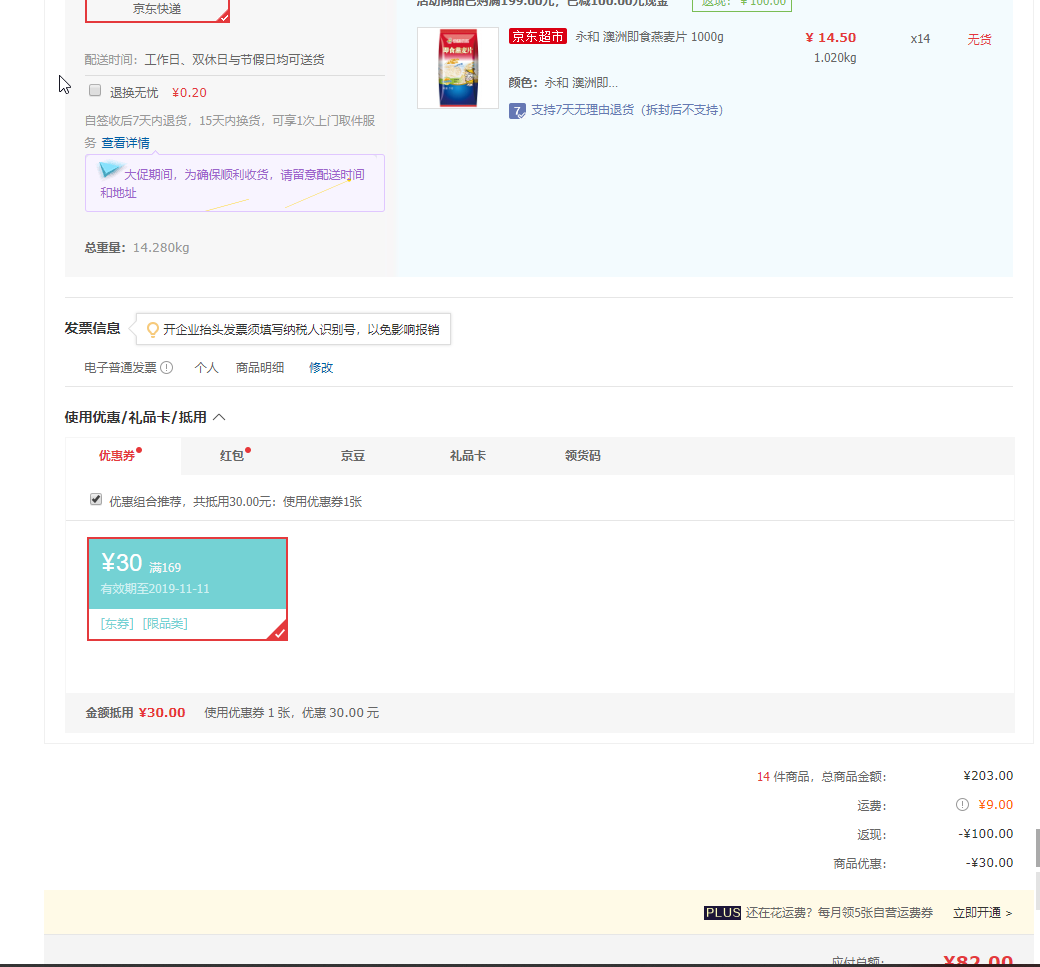
Task: Click the 返现 -¥100.00 value
Action: (986, 834)
